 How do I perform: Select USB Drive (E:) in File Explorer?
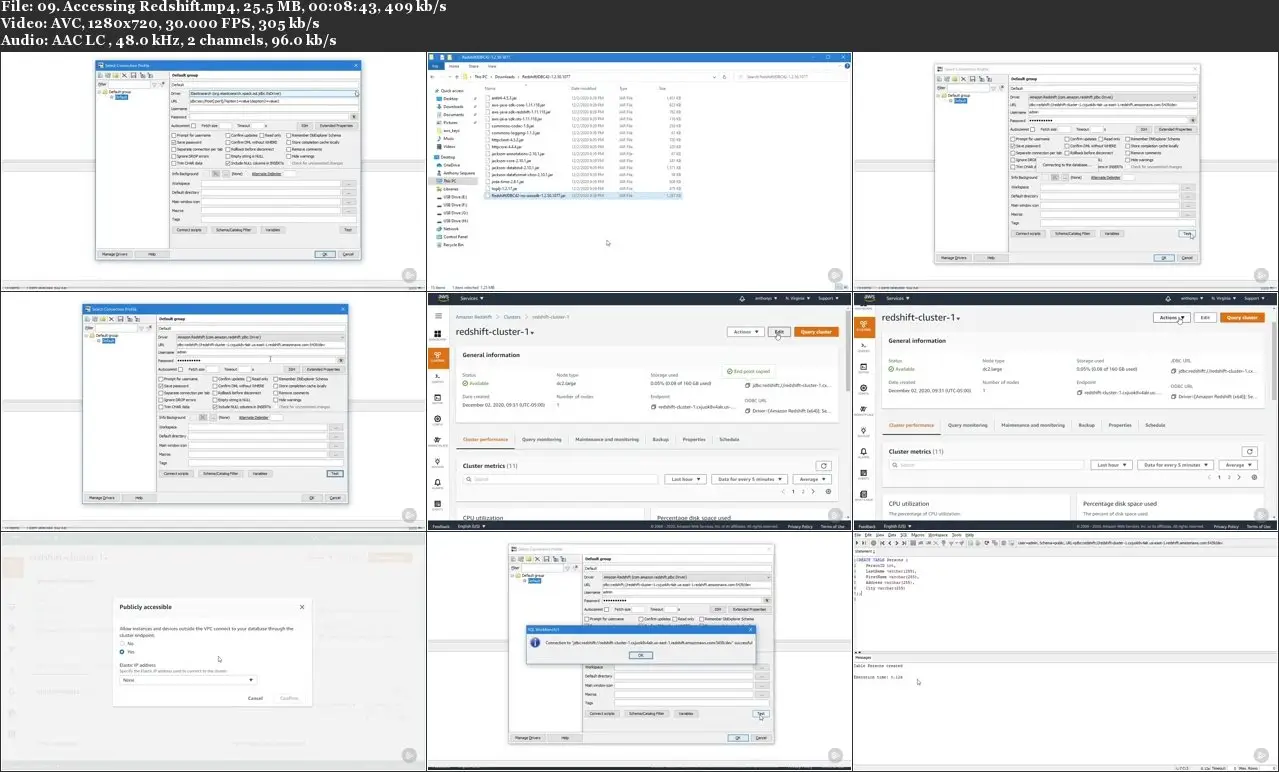point(454,197)
